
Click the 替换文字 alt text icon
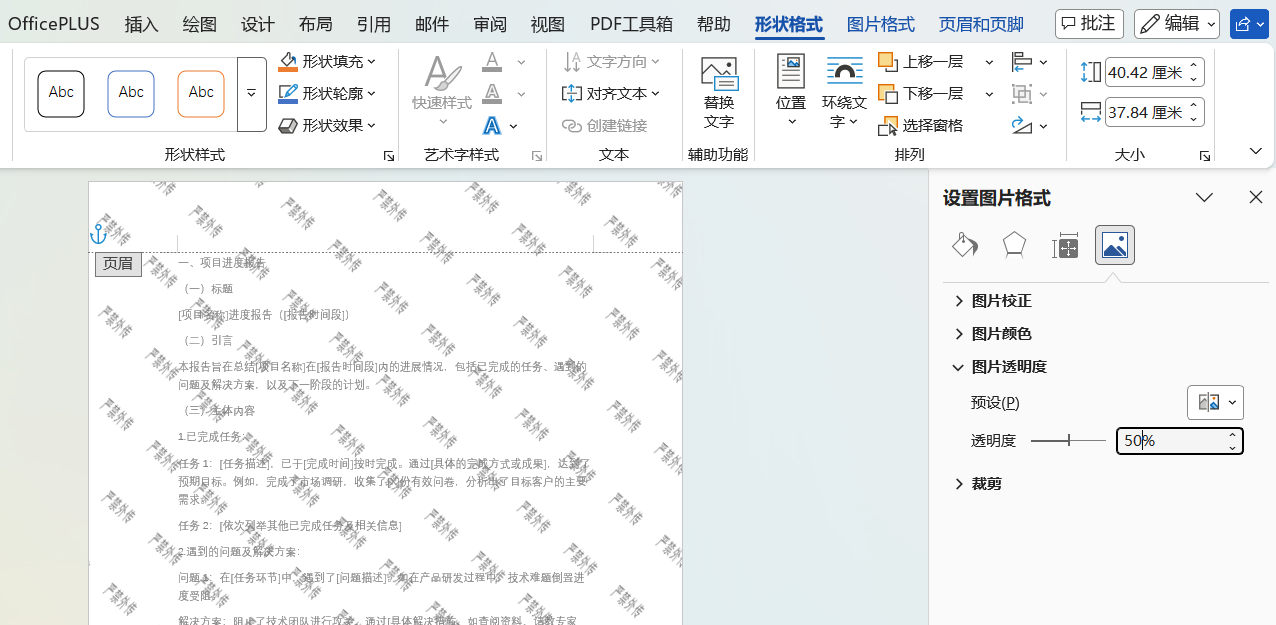point(718,90)
